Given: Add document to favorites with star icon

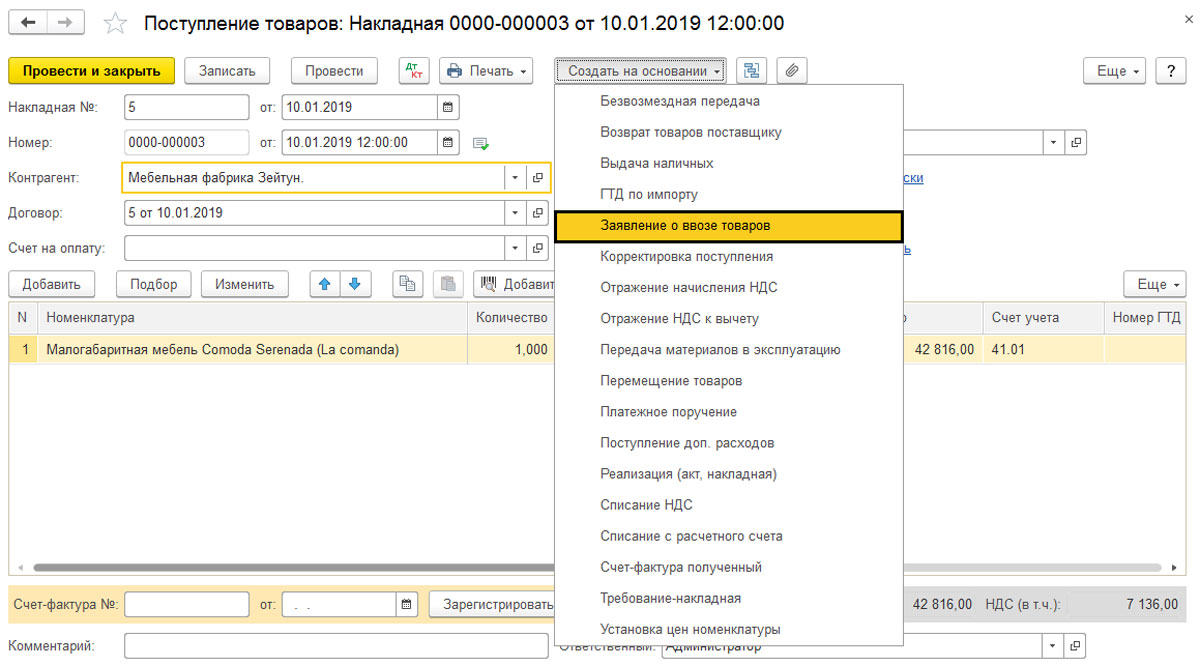Looking at the screenshot, I should point(116,23).
